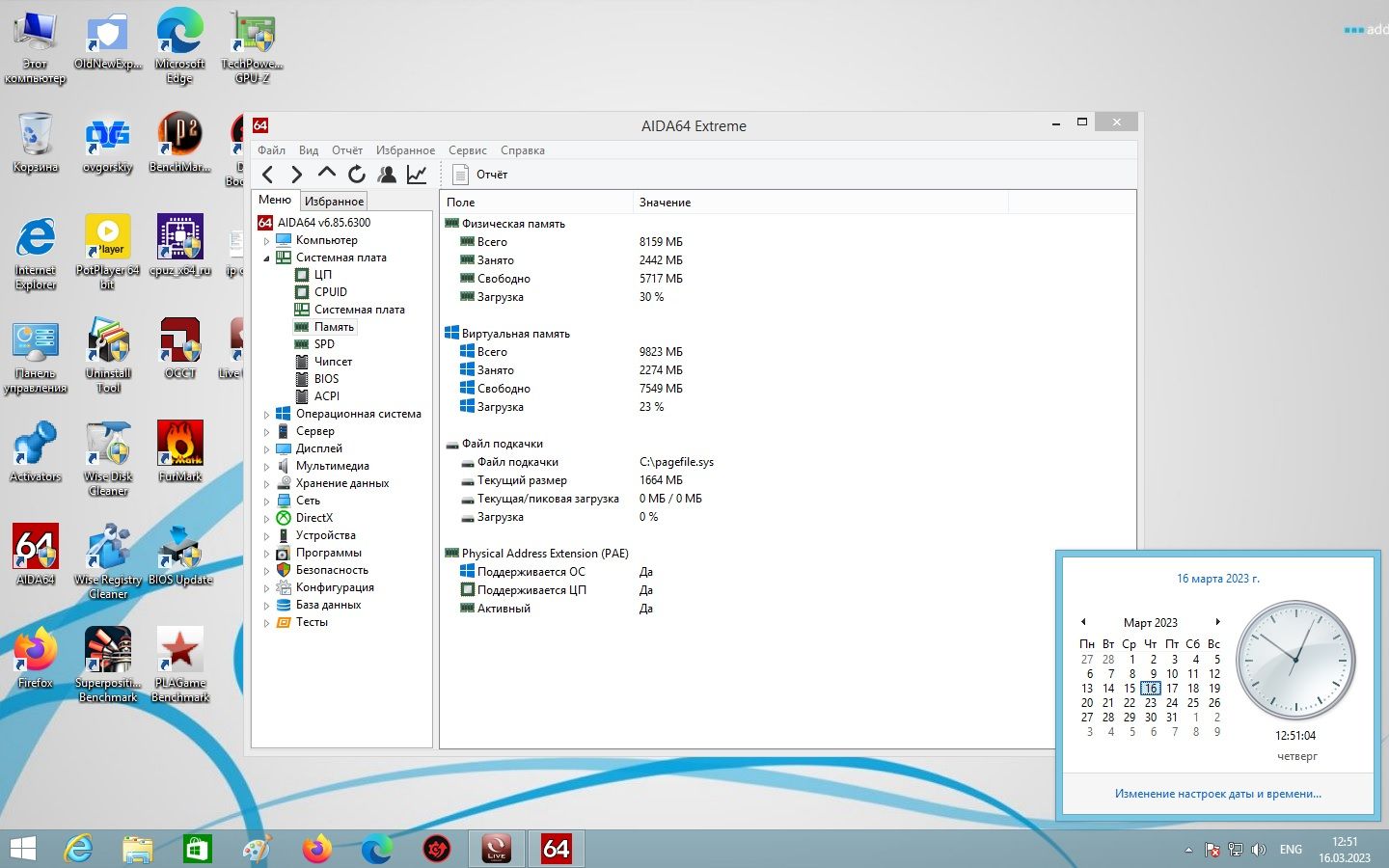Click the AIDA64 taskbar icon

(x=557, y=849)
